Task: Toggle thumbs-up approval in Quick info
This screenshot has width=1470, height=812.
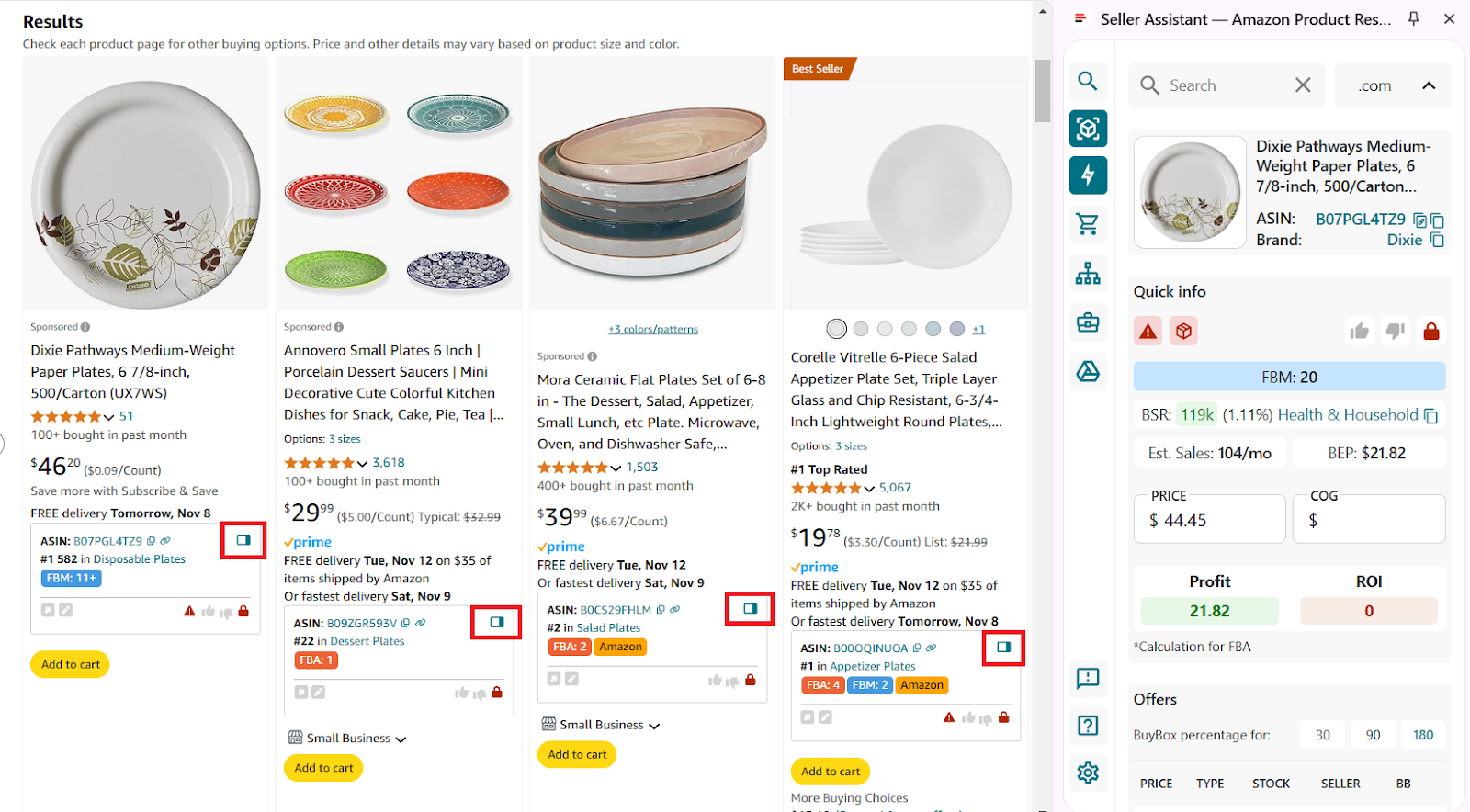Action: 1360,331
